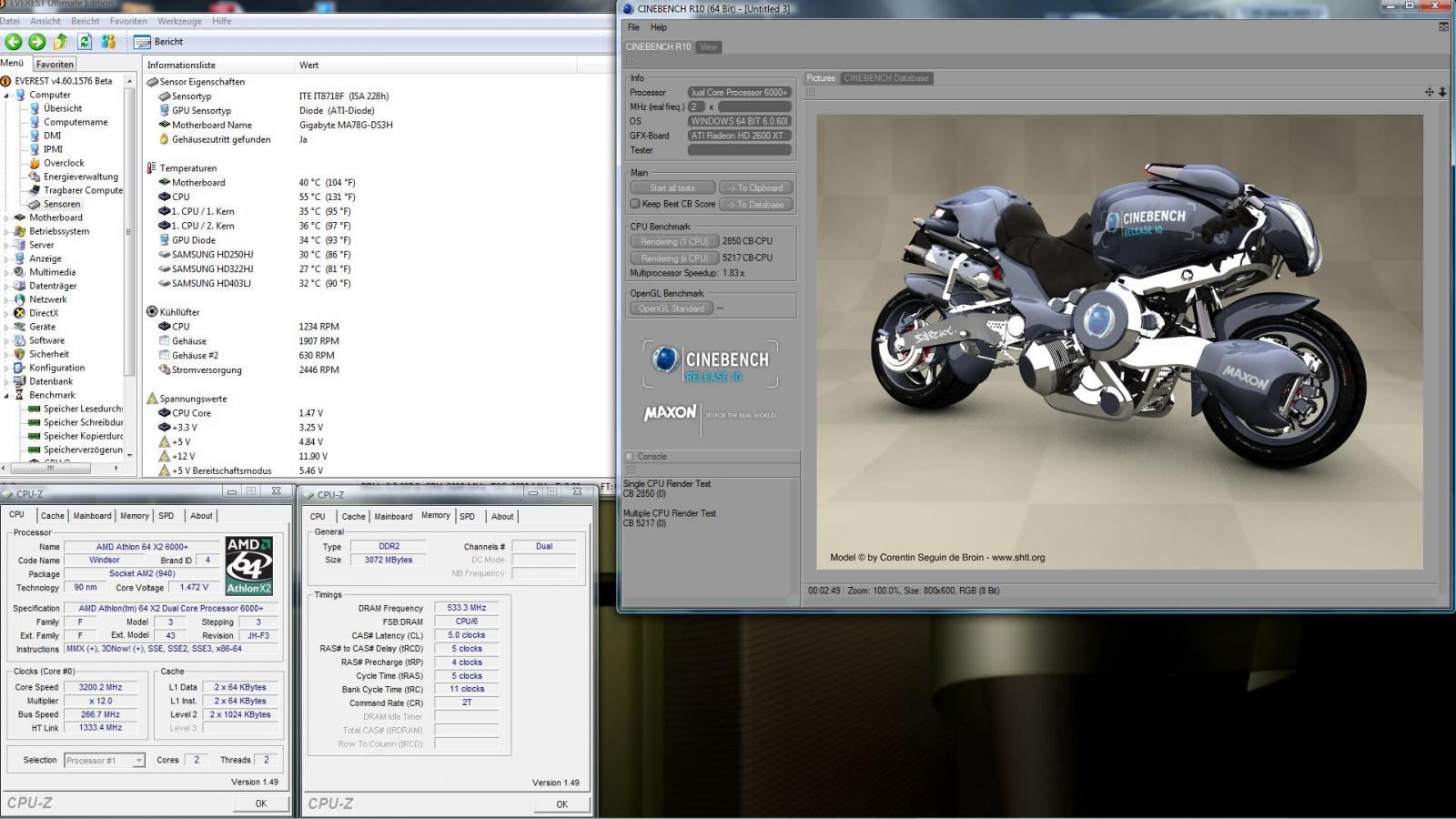Click the Computername entry
Screen dimensions: 1456x819
(x=76, y=122)
